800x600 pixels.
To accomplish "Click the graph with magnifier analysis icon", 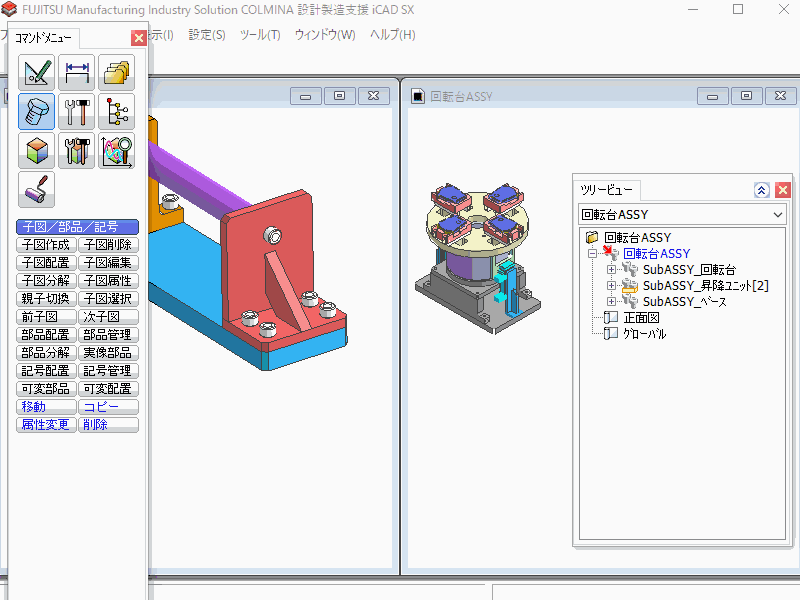I will 117,150.
